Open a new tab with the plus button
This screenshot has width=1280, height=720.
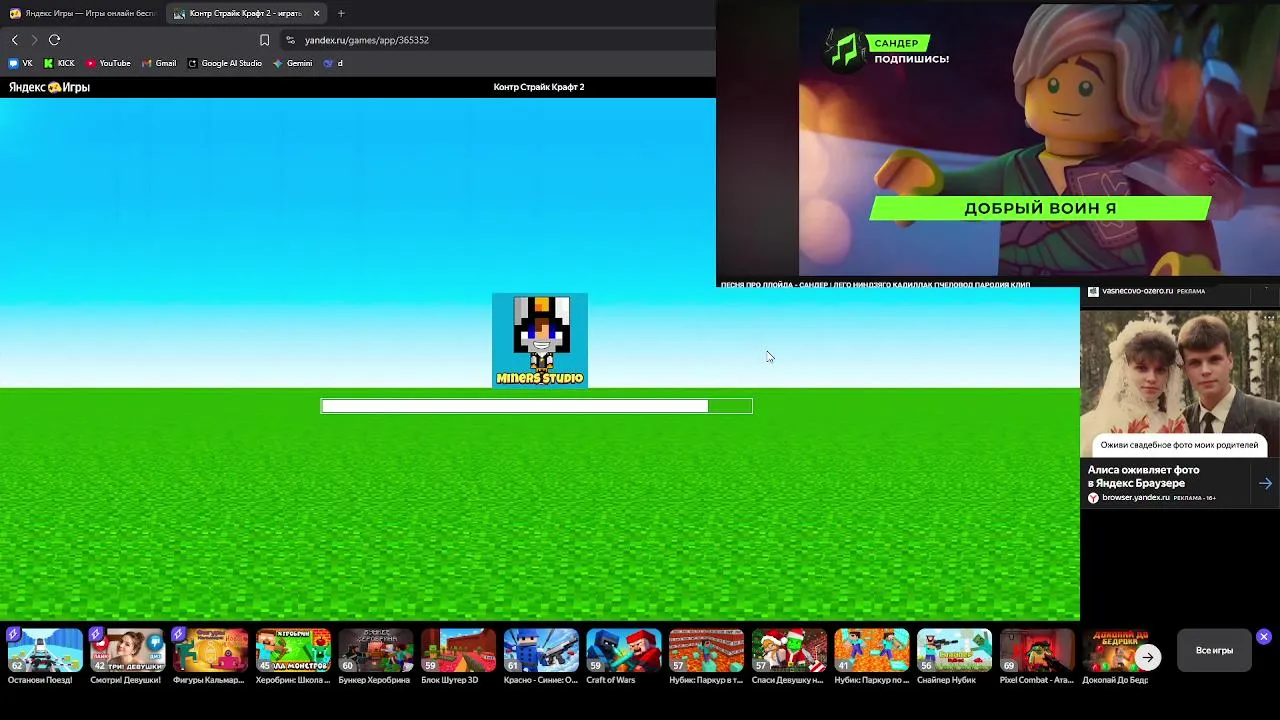[341, 13]
